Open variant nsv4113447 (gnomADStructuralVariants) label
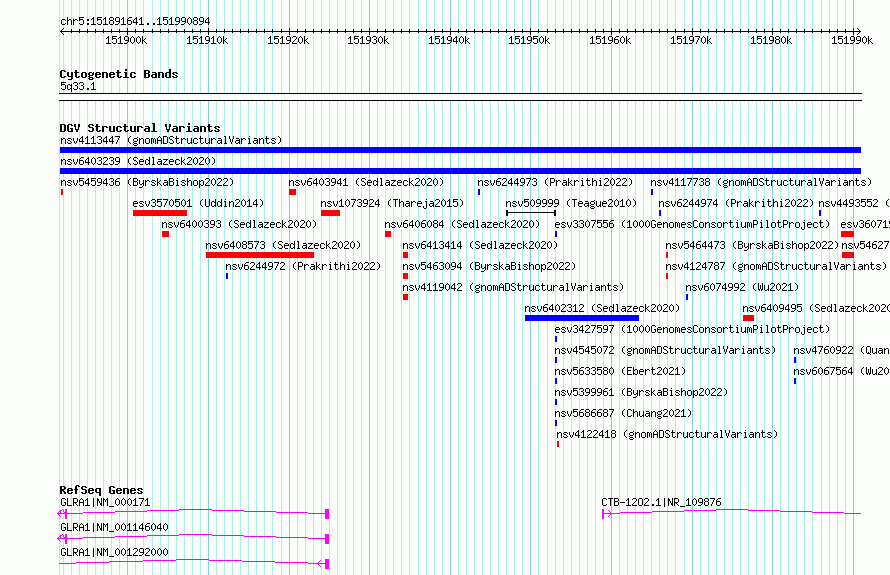 point(171,140)
